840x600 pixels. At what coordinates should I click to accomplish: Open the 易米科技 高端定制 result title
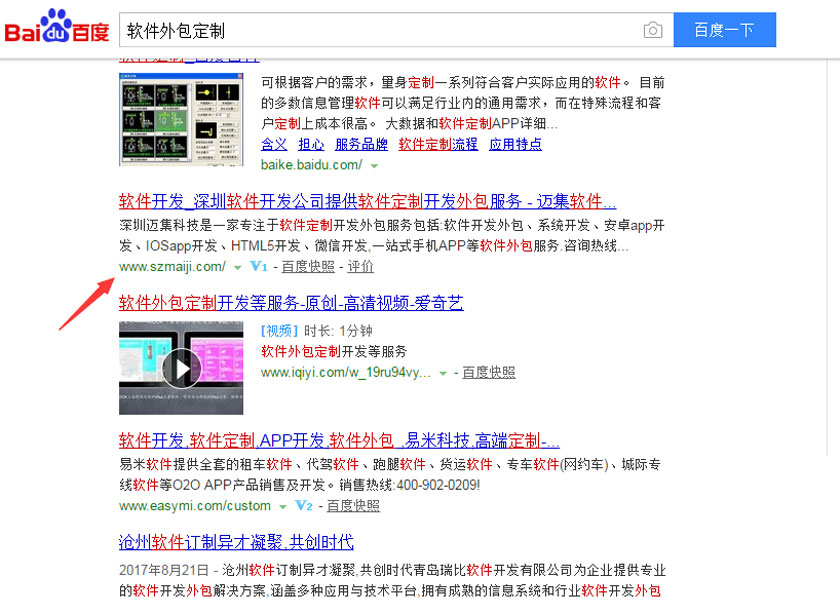point(339,441)
